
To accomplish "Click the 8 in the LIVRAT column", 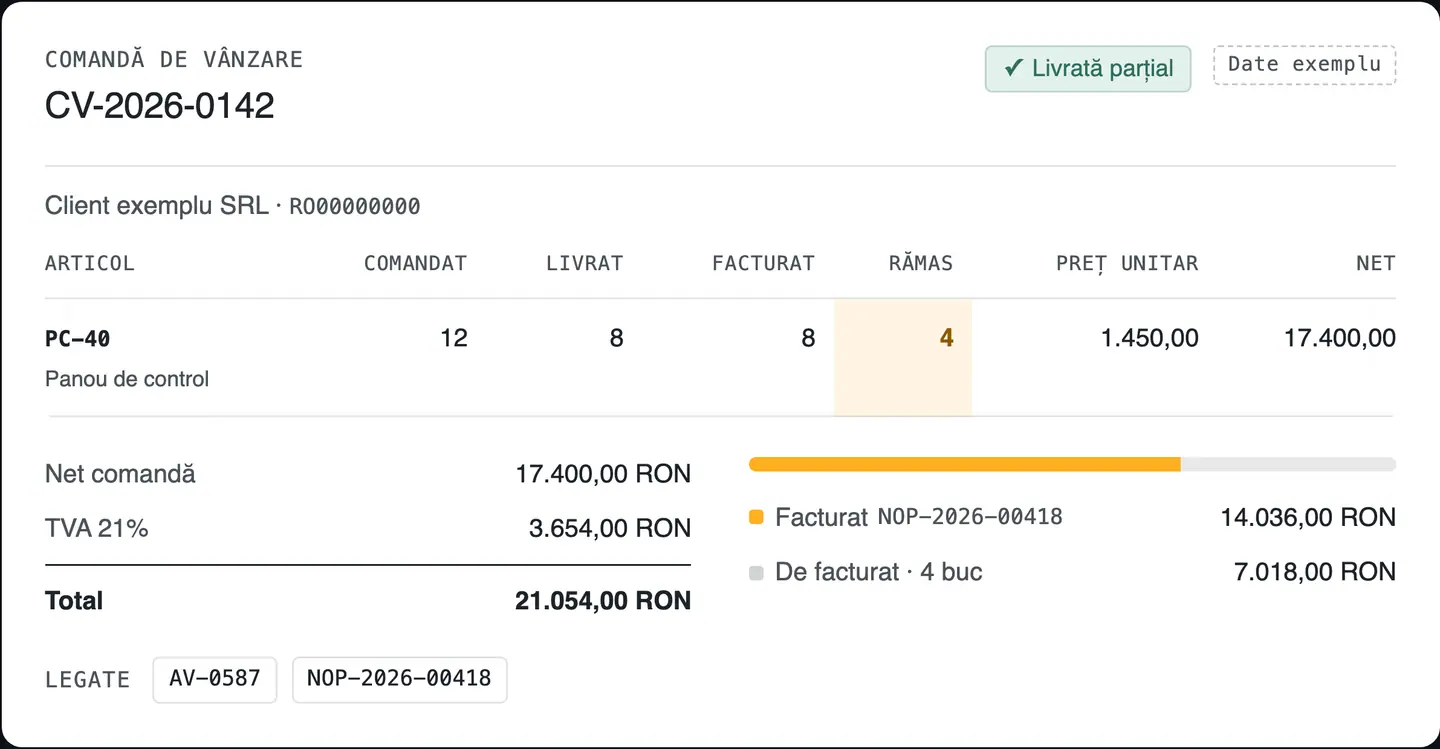I will (x=616, y=338).
